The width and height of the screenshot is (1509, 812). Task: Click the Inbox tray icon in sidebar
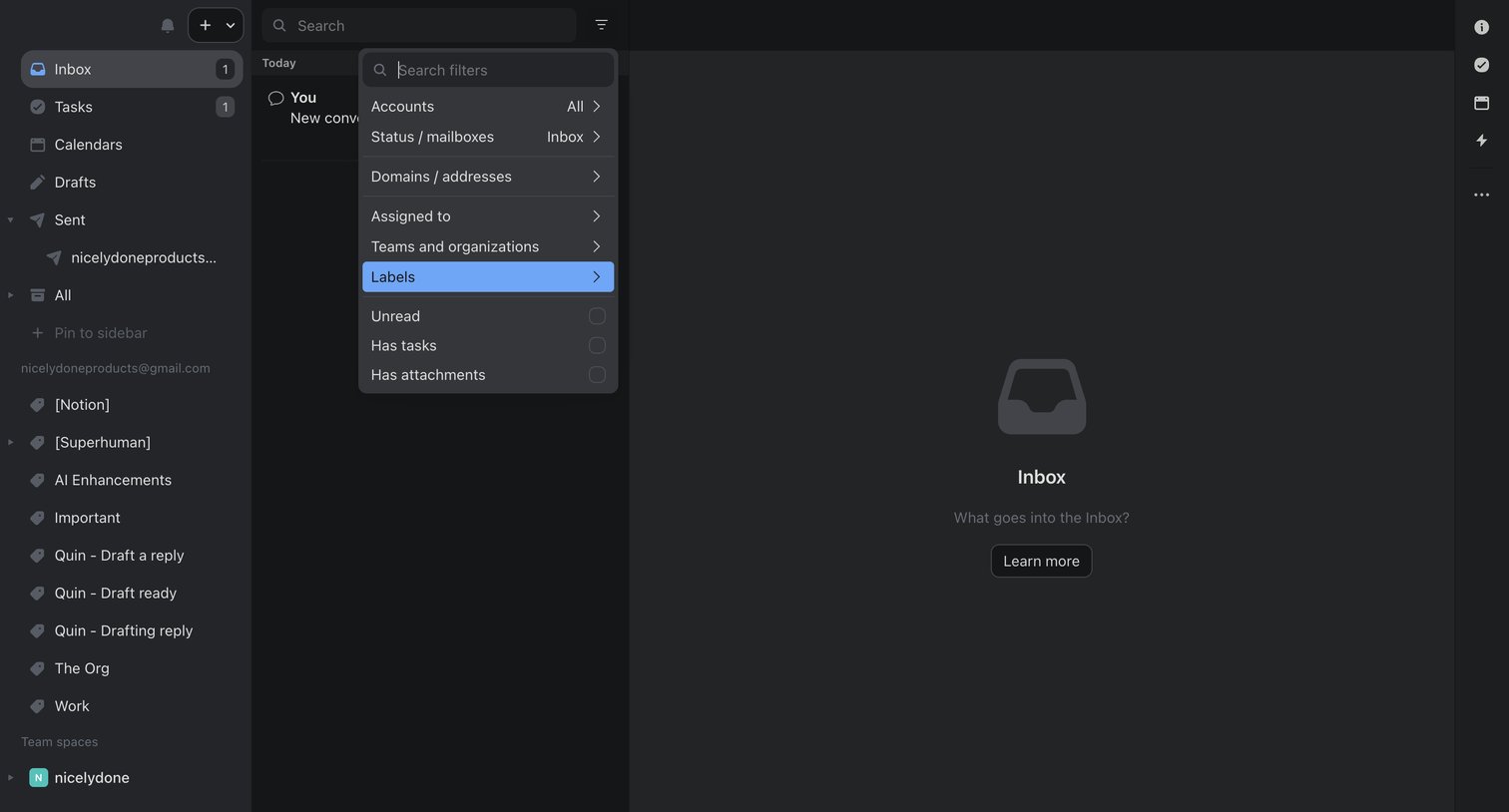click(x=38, y=69)
